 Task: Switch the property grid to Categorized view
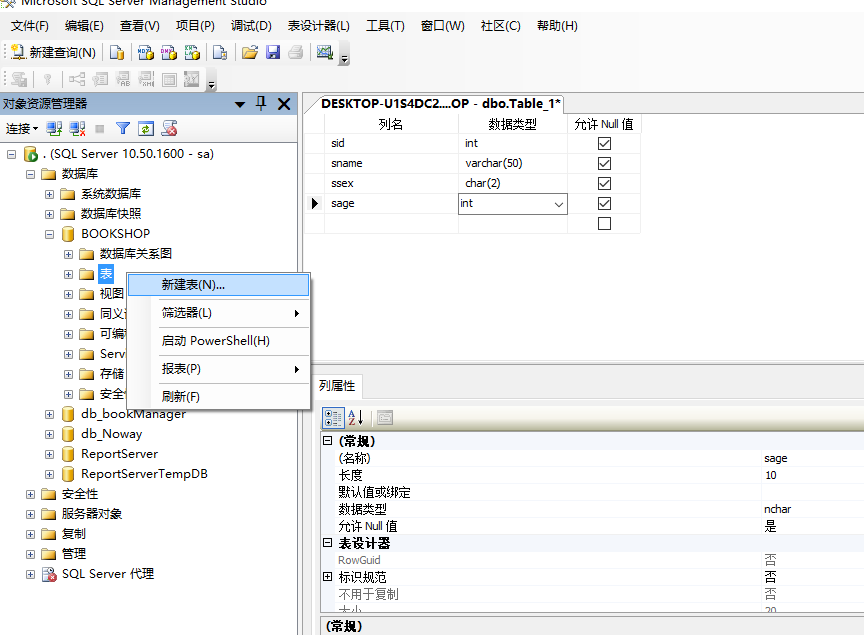point(333,418)
